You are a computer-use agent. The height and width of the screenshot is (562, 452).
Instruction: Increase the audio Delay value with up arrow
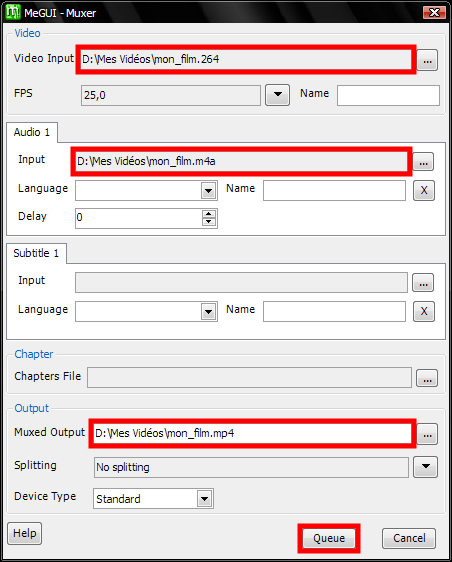[x=209, y=214]
